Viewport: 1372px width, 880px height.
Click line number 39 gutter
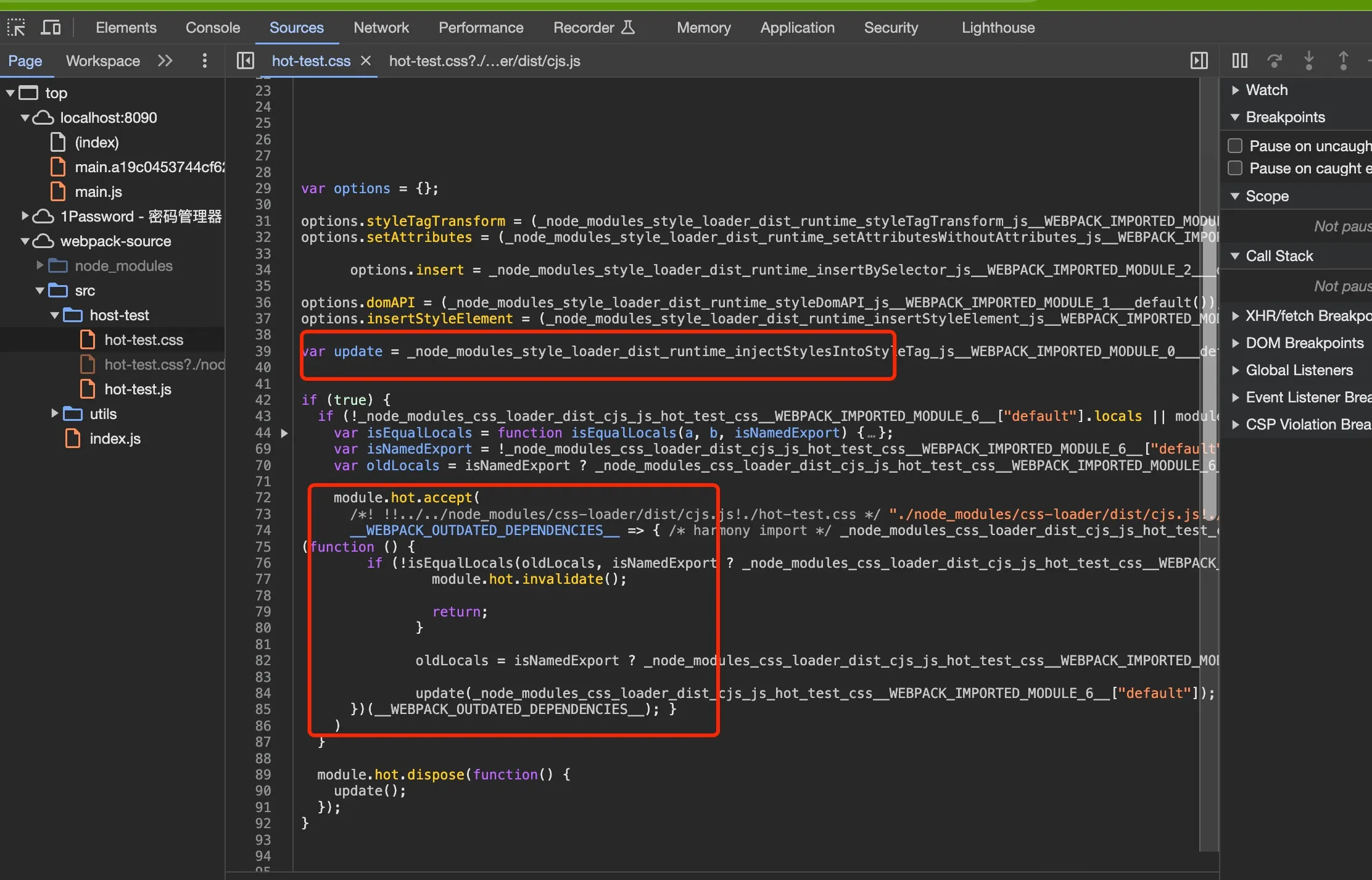[263, 351]
